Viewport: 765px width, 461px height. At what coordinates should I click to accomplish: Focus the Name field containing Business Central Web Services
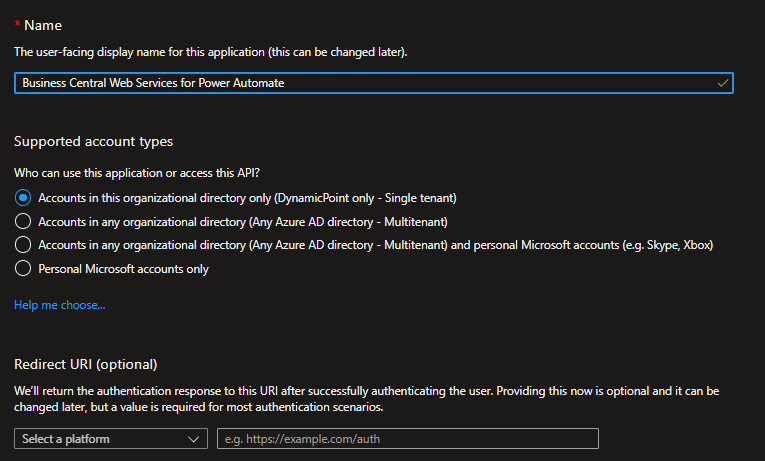point(374,83)
